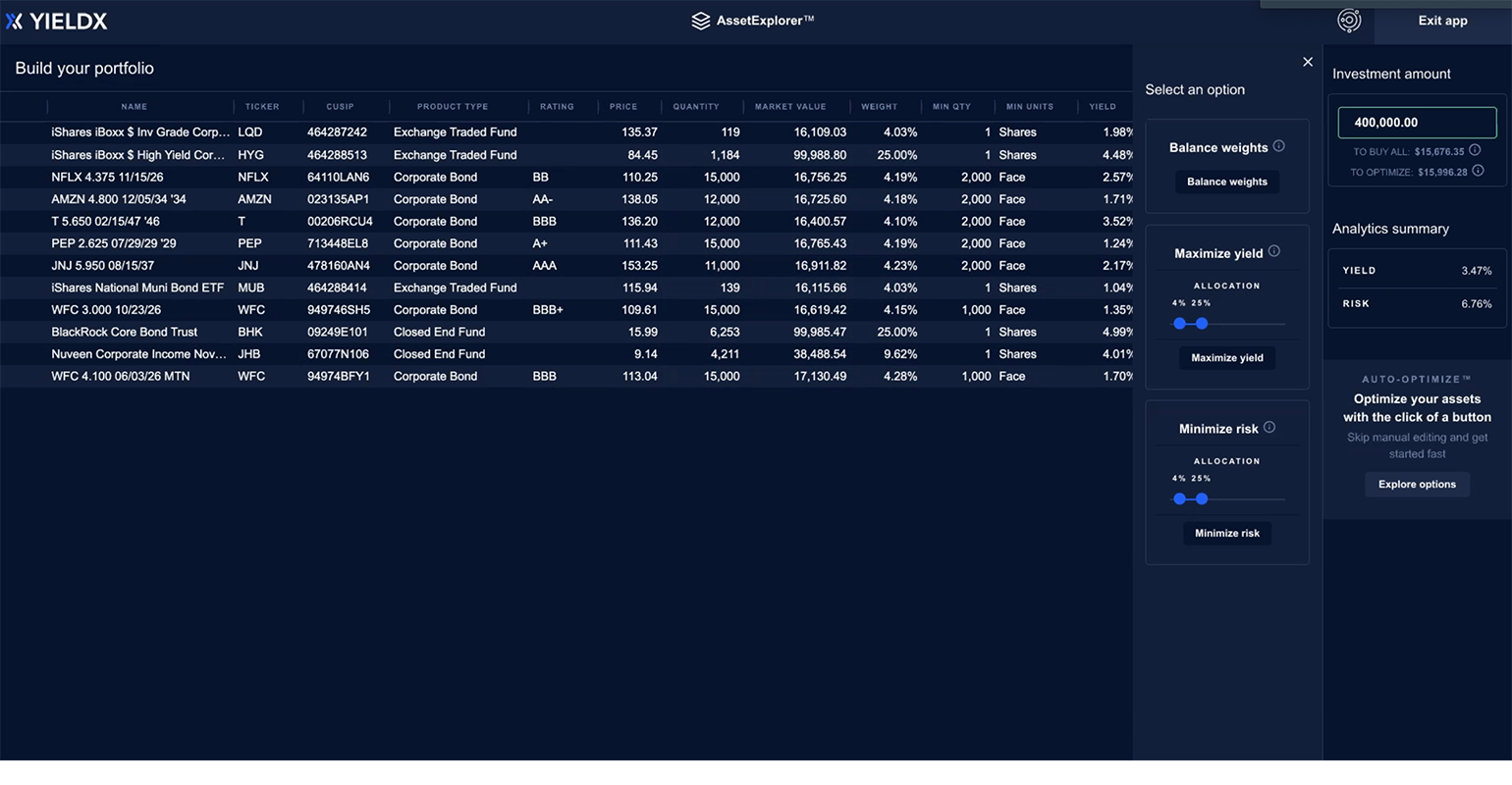Open info icon next to Balance weights heading

click(1278, 146)
